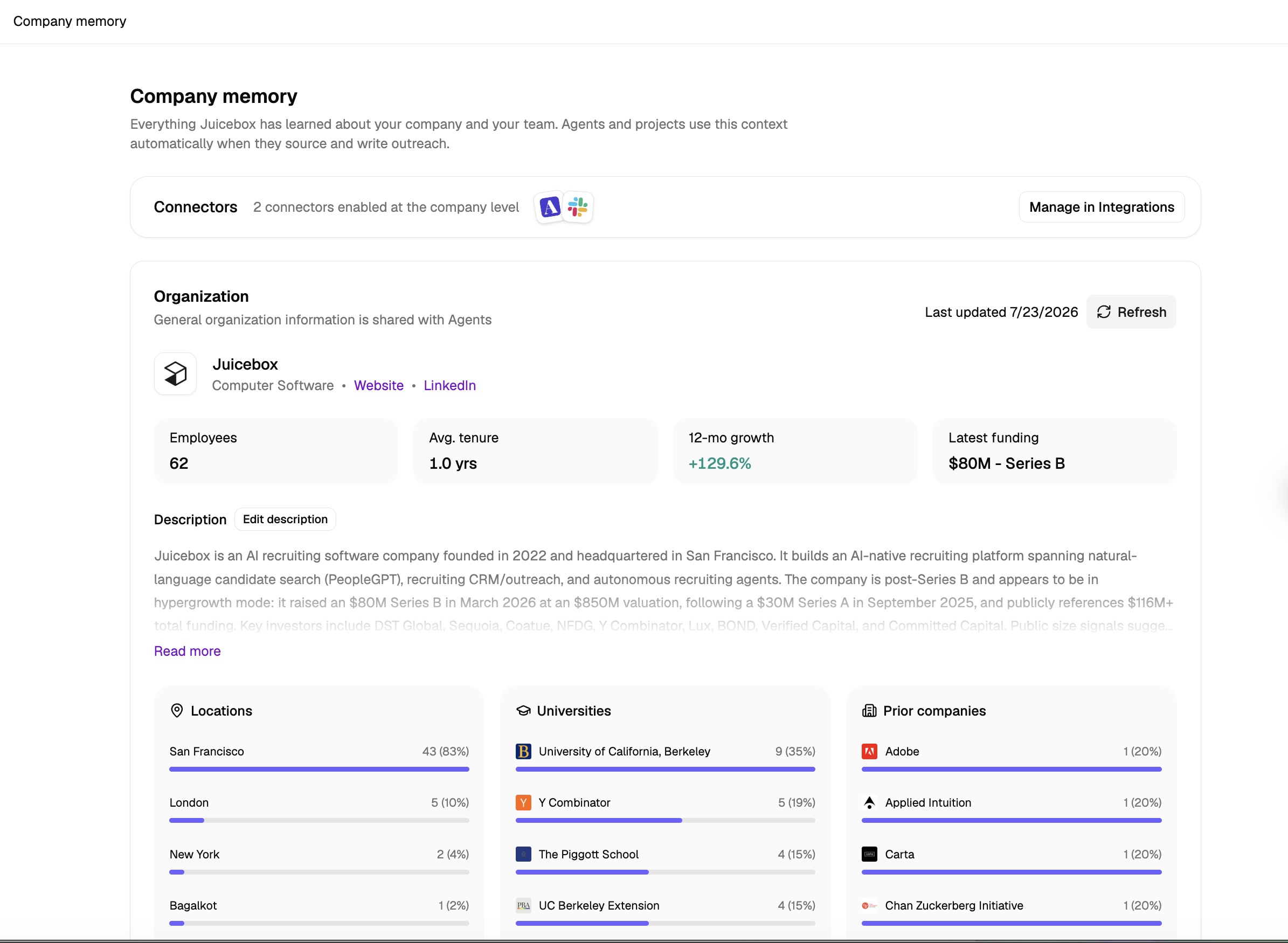The width and height of the screenshot is (1288, 943).
Task: Click the 'Applied Intuition' prior company label
Action: [929, 802]
